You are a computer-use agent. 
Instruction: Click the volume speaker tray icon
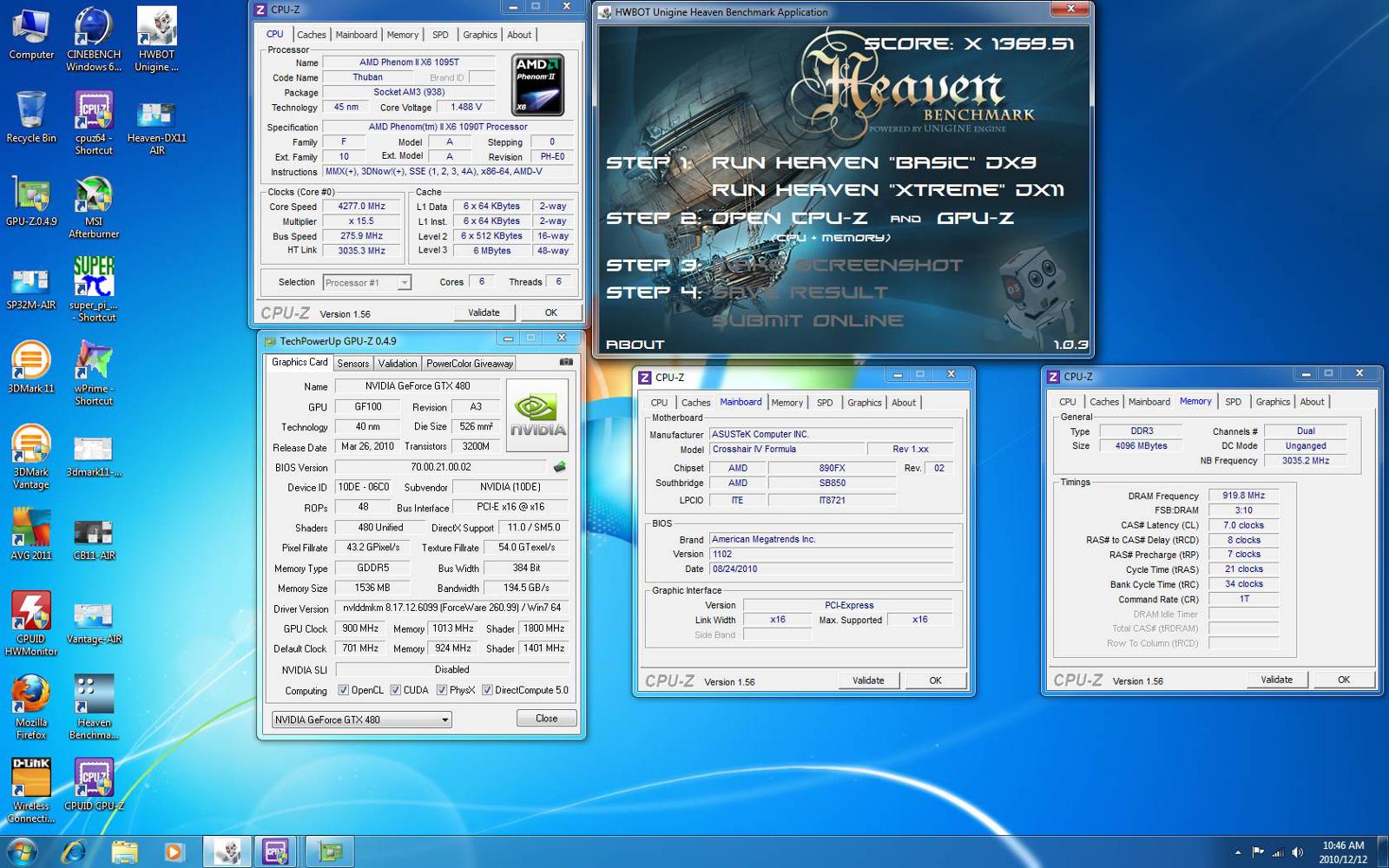pyautogui.click(x=1298, y=852)
